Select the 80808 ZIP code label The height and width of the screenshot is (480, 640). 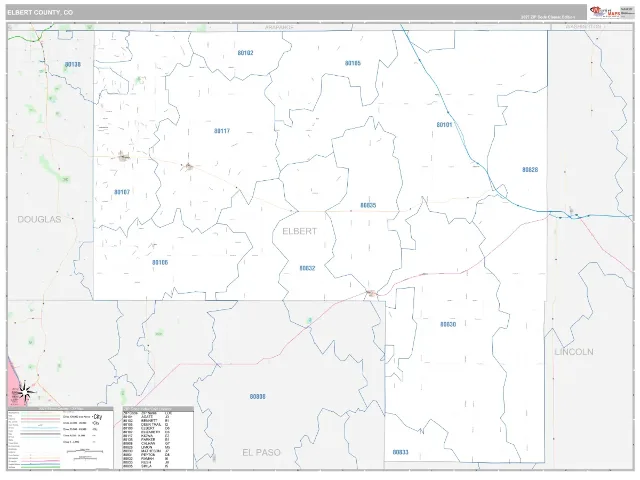click(x=258, y=396)
